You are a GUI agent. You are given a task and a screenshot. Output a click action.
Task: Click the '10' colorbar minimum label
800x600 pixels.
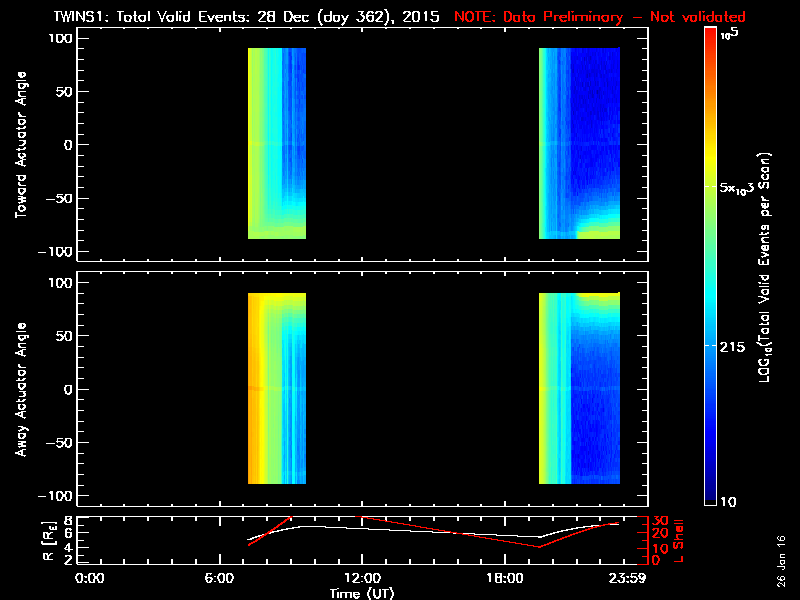pos(728,502)
